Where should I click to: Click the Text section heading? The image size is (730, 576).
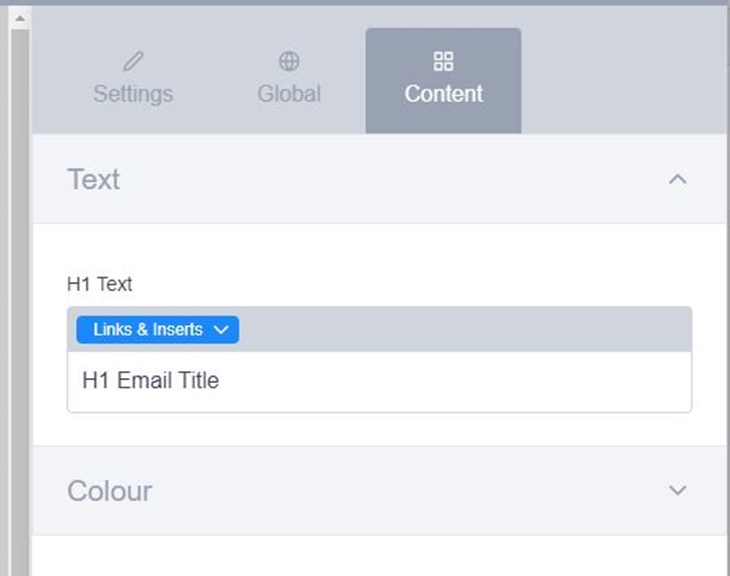[94, 180]
